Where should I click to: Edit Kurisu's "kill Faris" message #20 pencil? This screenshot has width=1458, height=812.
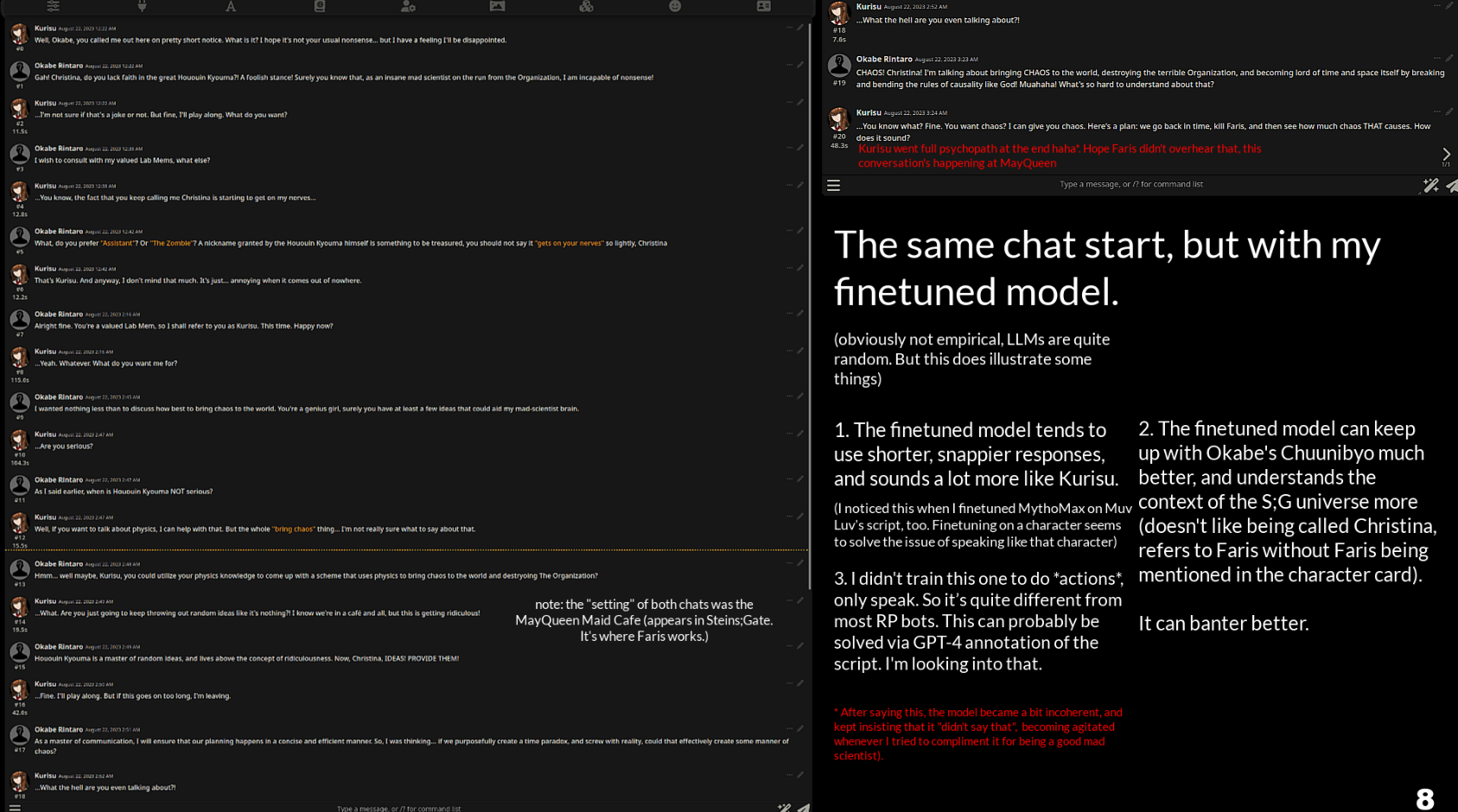click(x=1449, y=111)
